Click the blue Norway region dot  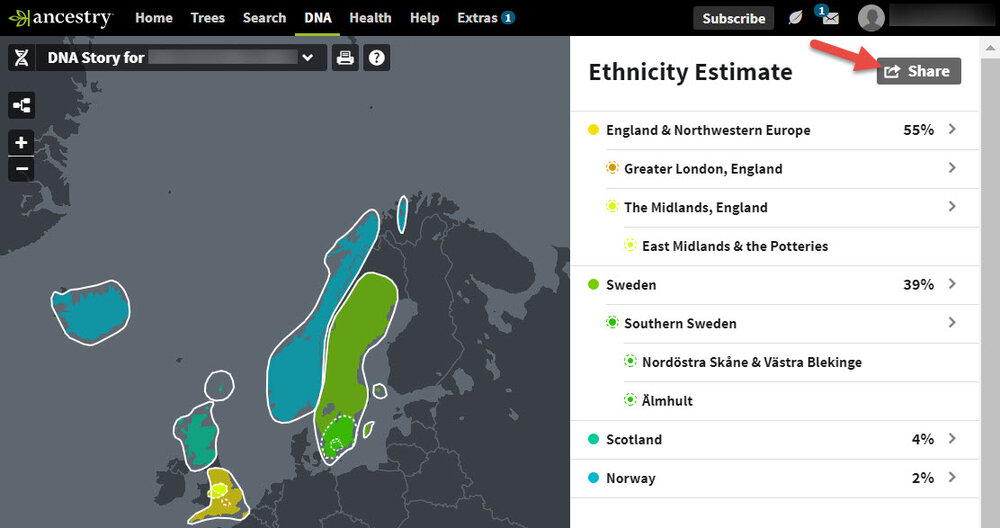593,478
